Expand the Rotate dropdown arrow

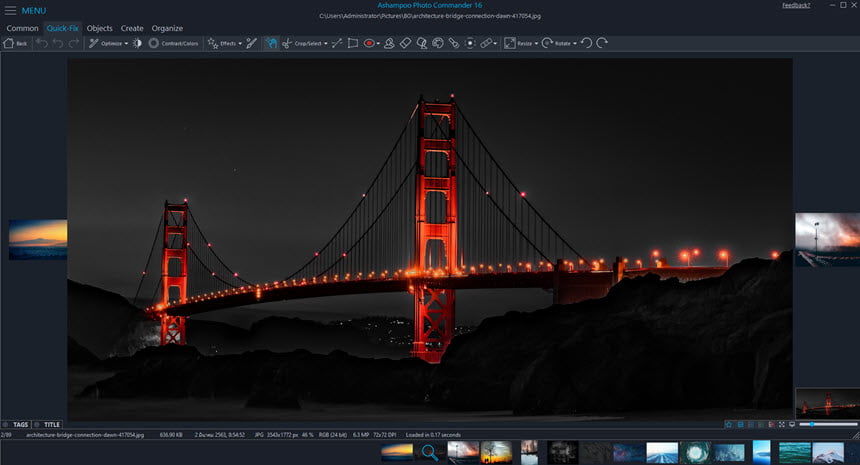[x=575, y=43]
